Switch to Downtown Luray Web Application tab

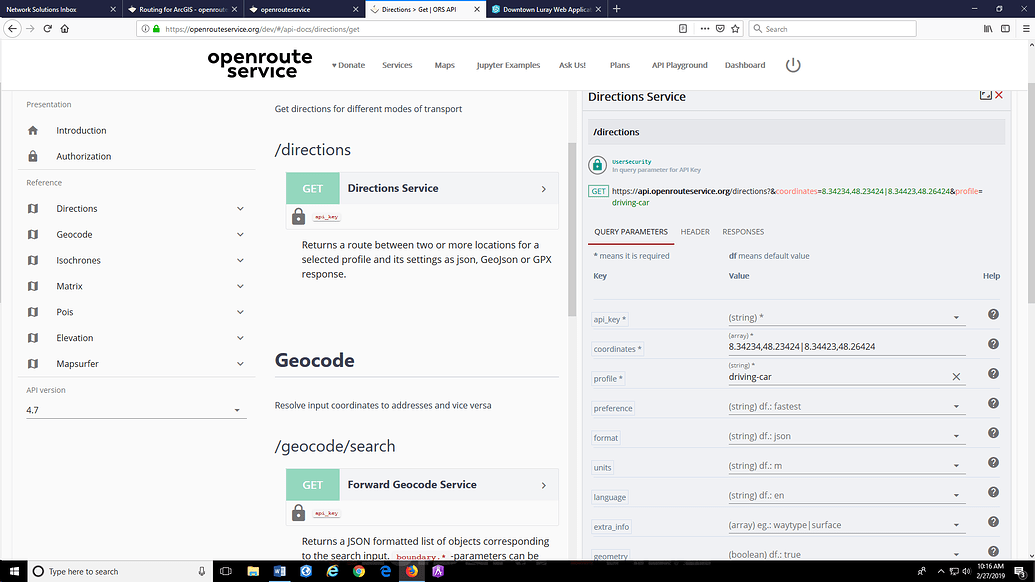coord(547,9)
